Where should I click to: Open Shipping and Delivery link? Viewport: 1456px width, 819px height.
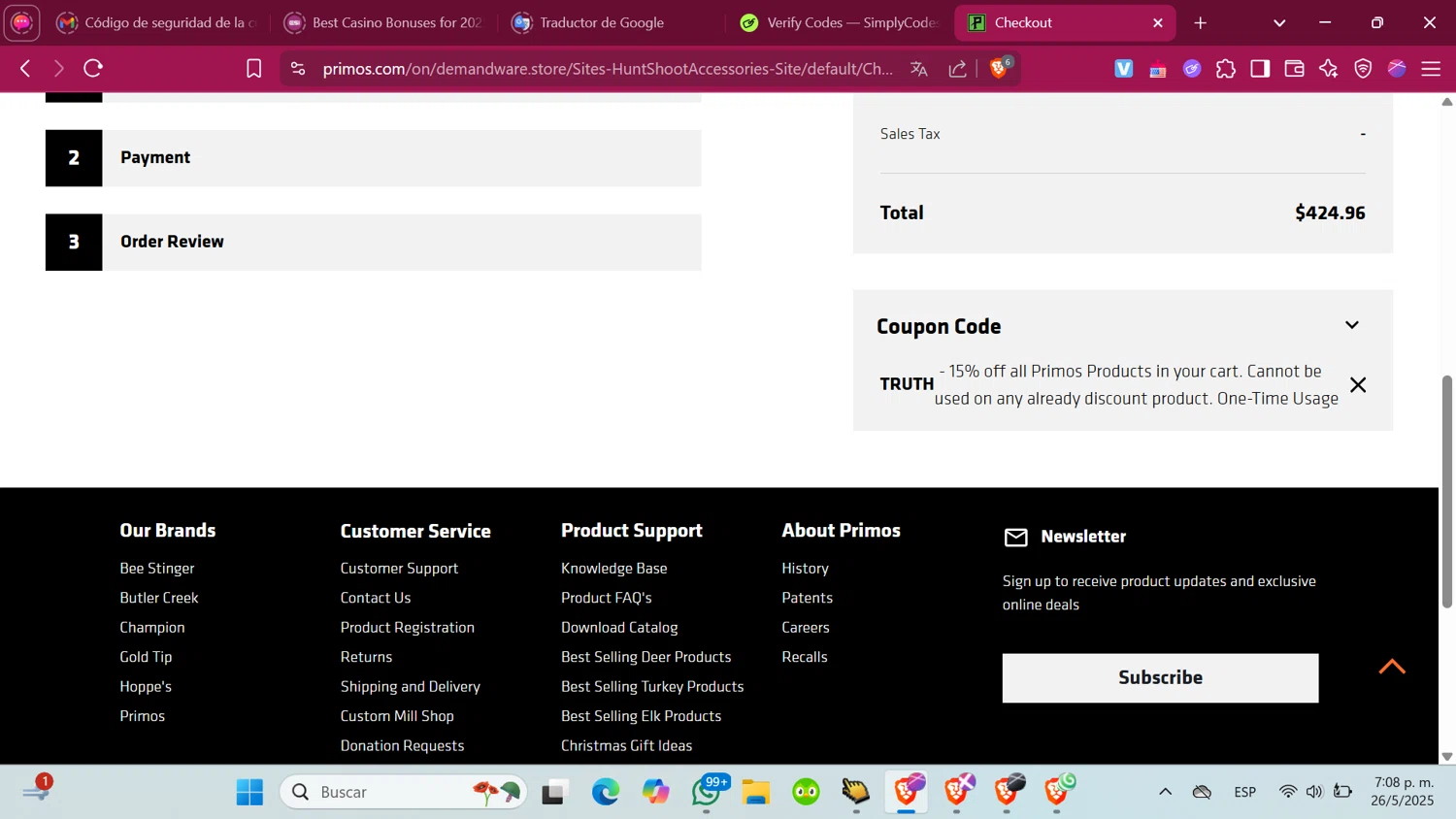click(411, 686)
